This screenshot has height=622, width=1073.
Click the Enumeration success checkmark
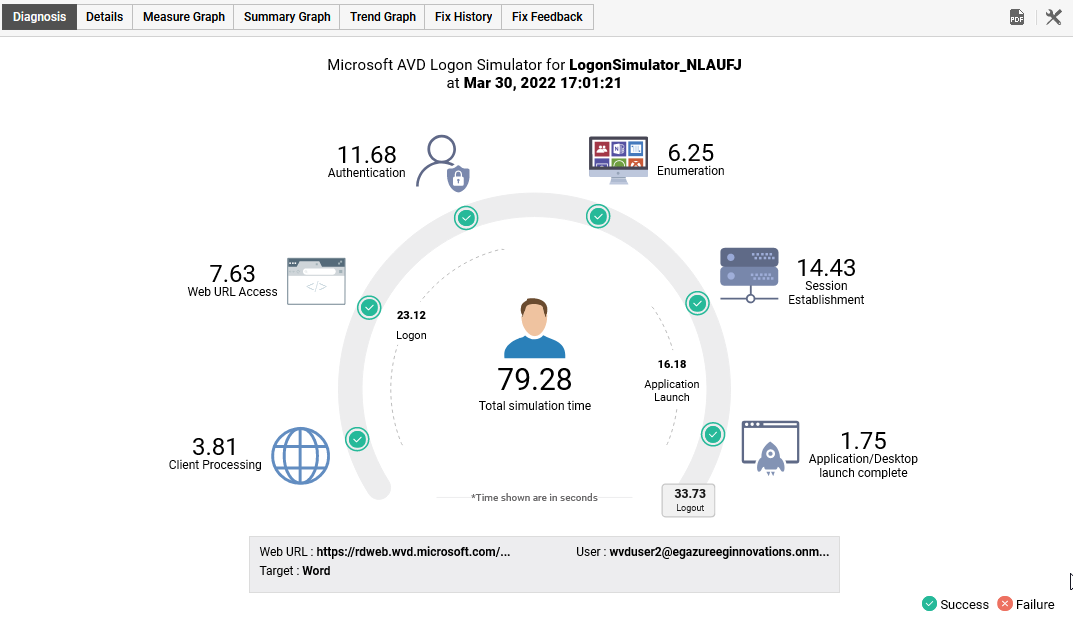(x=598, y=217)
